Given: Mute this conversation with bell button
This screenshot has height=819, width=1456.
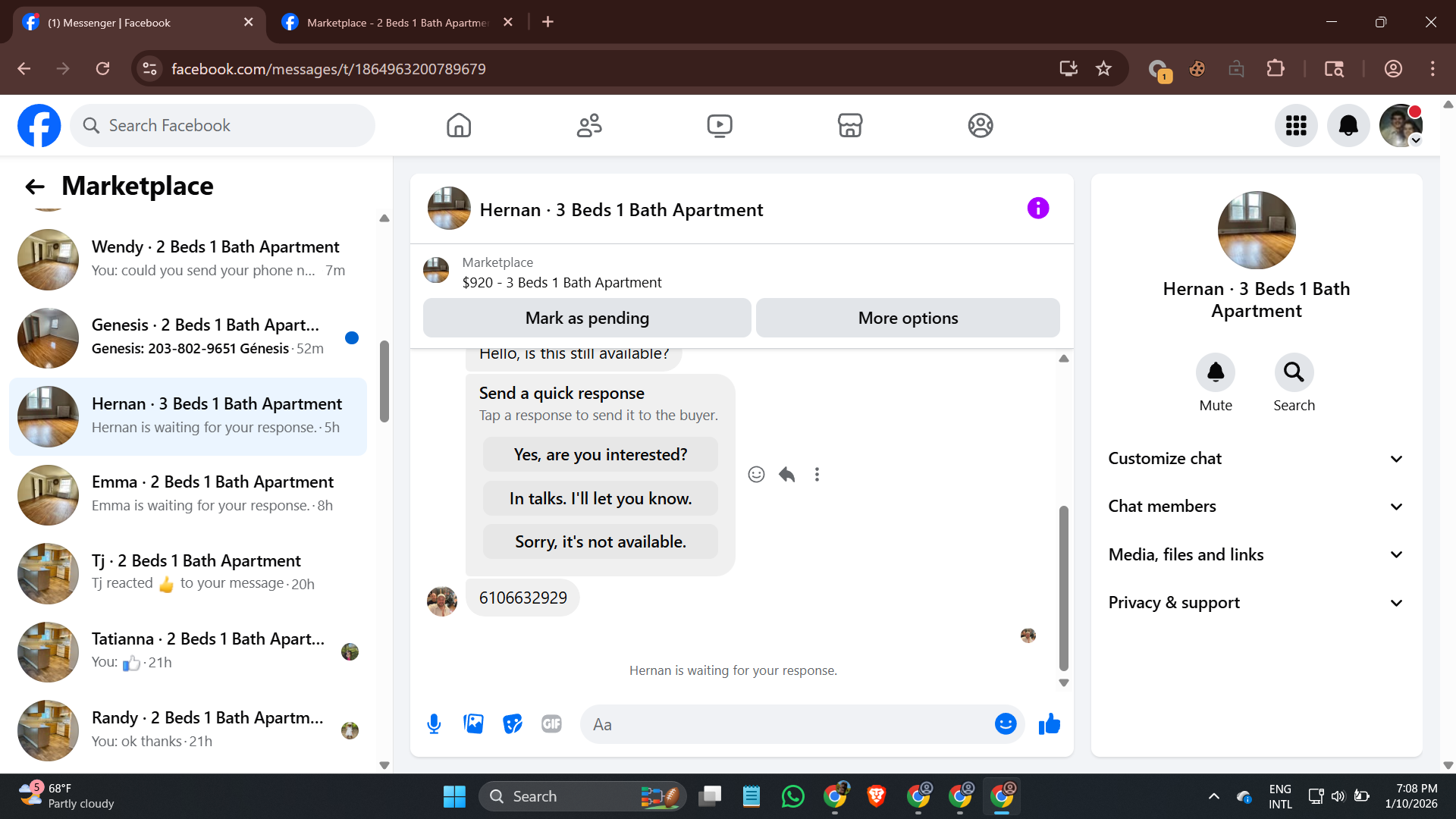Looking at the screenshot, I should (x=1215, y=372).
